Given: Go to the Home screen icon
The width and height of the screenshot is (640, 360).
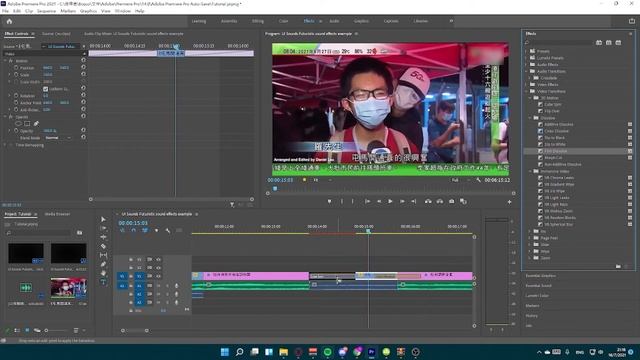Looking at the screenshot, I should click(9, 21).
